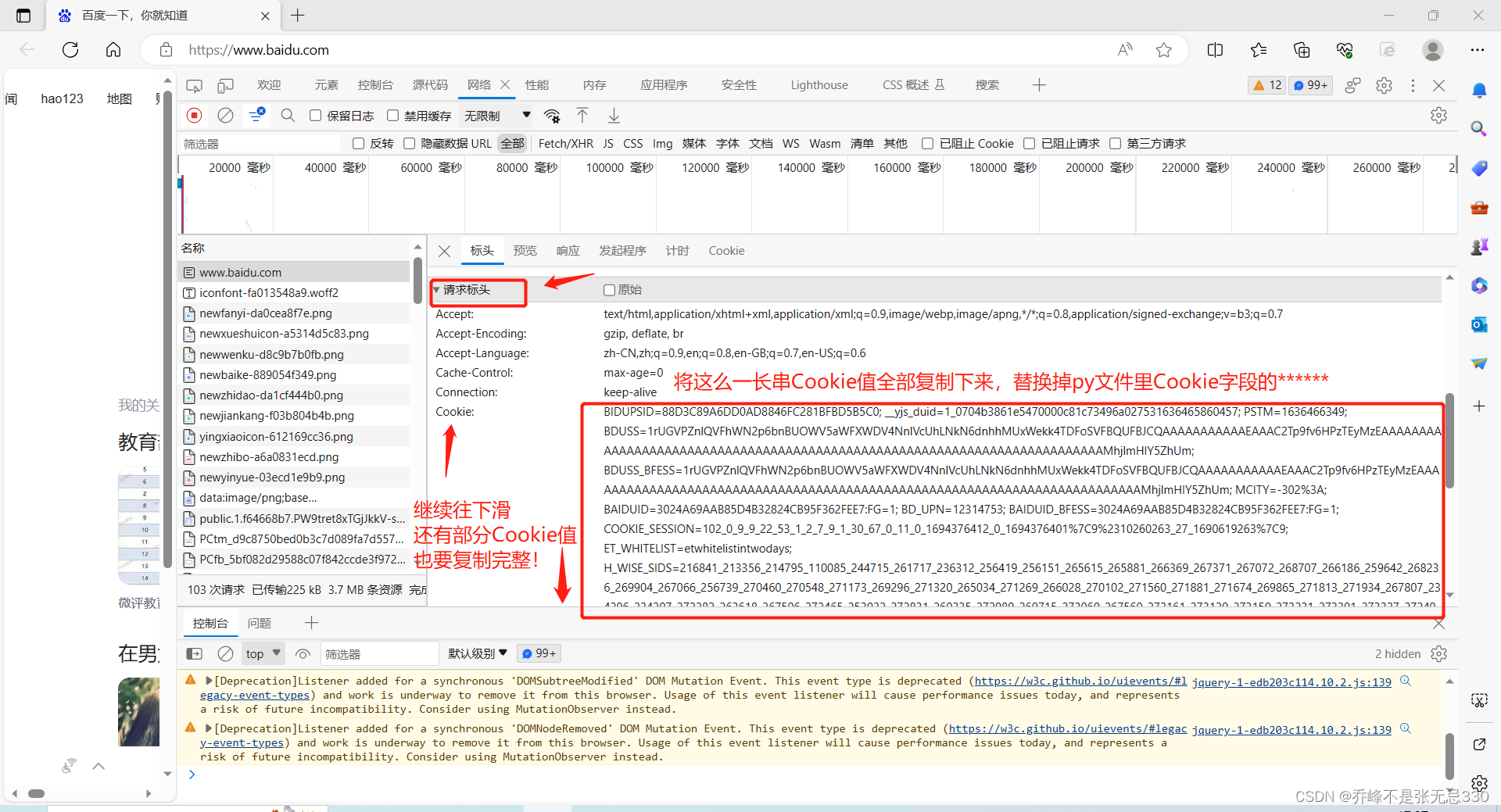Screen dimensions: 1501x812
Task: Click hao123 link on Baidu page
Action: tap(62, 99)
